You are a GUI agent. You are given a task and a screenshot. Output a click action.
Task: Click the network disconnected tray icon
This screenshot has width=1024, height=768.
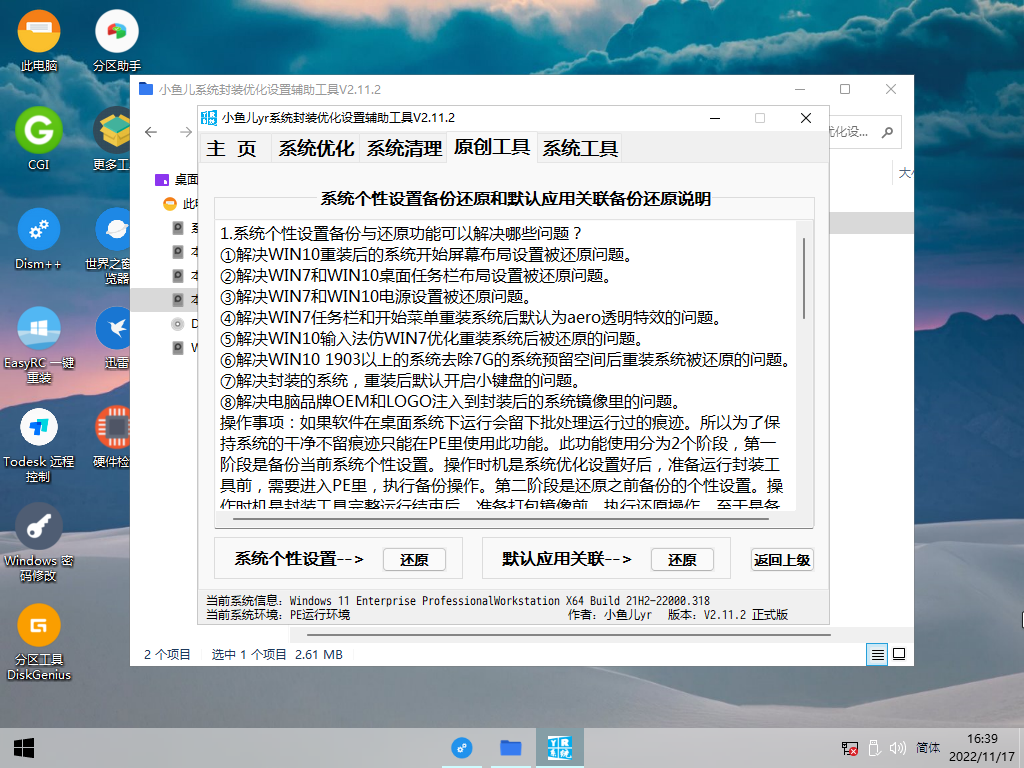coord(850,748)
